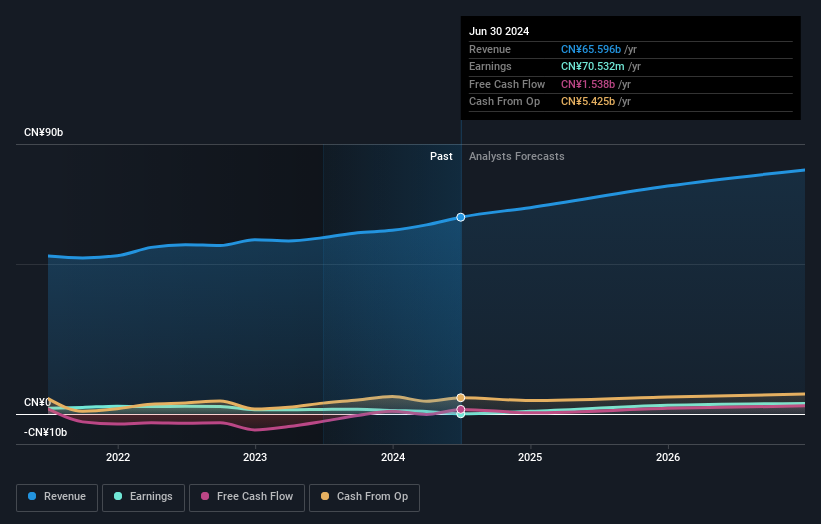Click the Past section label
Viewport: 821px width, 524px height.
(x=441, y=156)
